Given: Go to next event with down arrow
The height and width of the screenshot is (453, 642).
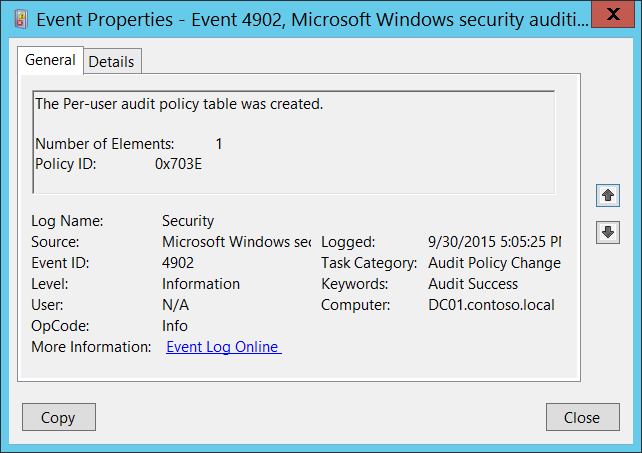Looking at the screenshot, I should point(607,232).
